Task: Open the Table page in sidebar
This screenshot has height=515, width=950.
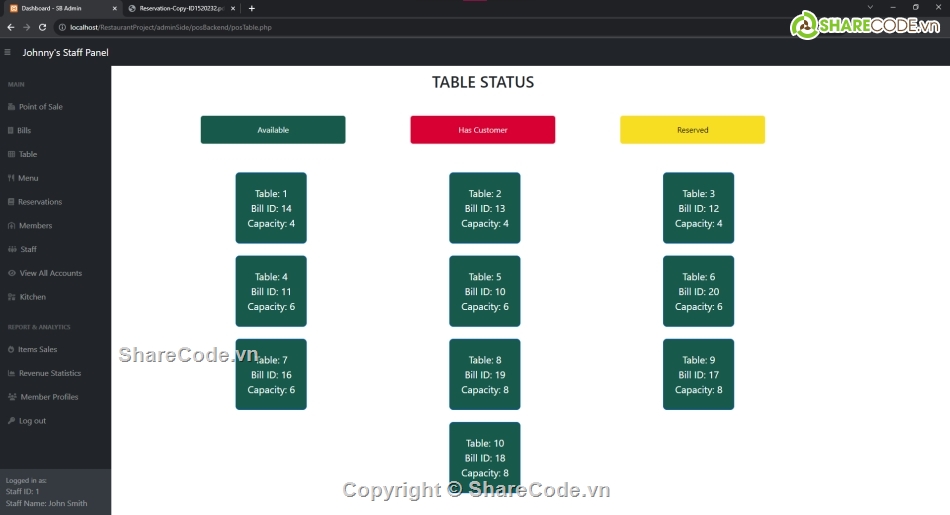Action: (28, 155)
